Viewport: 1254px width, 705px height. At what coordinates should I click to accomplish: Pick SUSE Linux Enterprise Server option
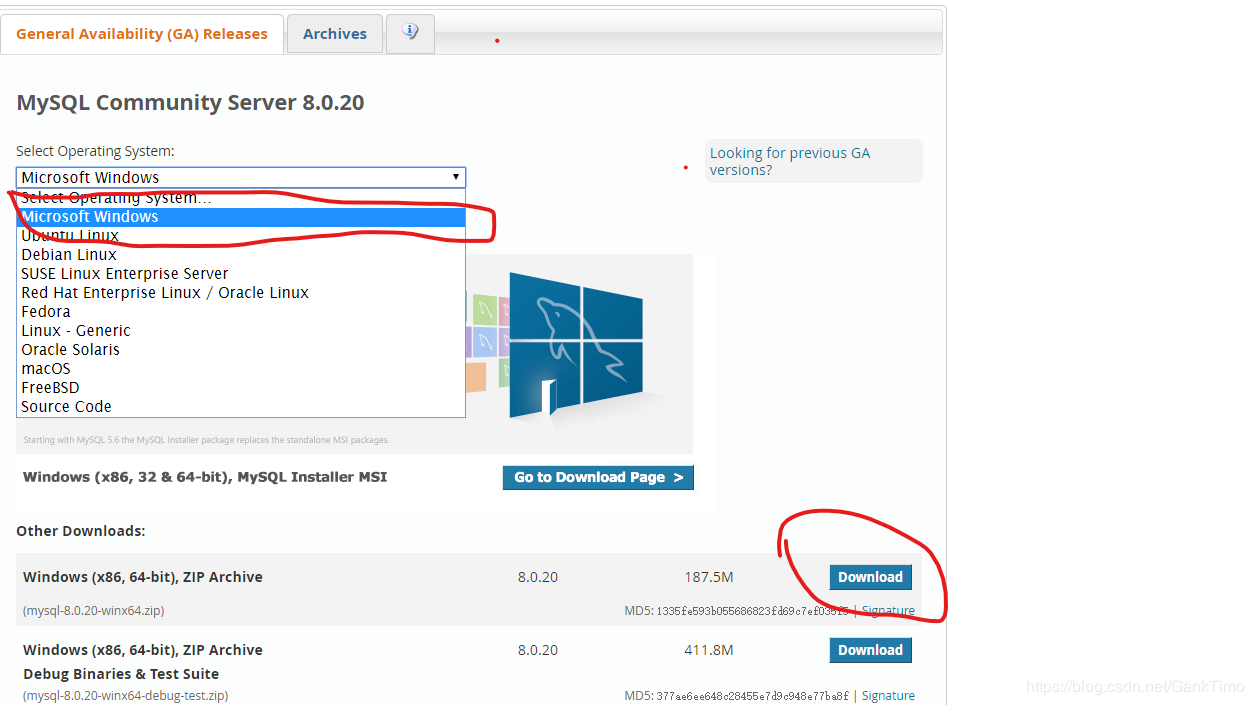241,274
